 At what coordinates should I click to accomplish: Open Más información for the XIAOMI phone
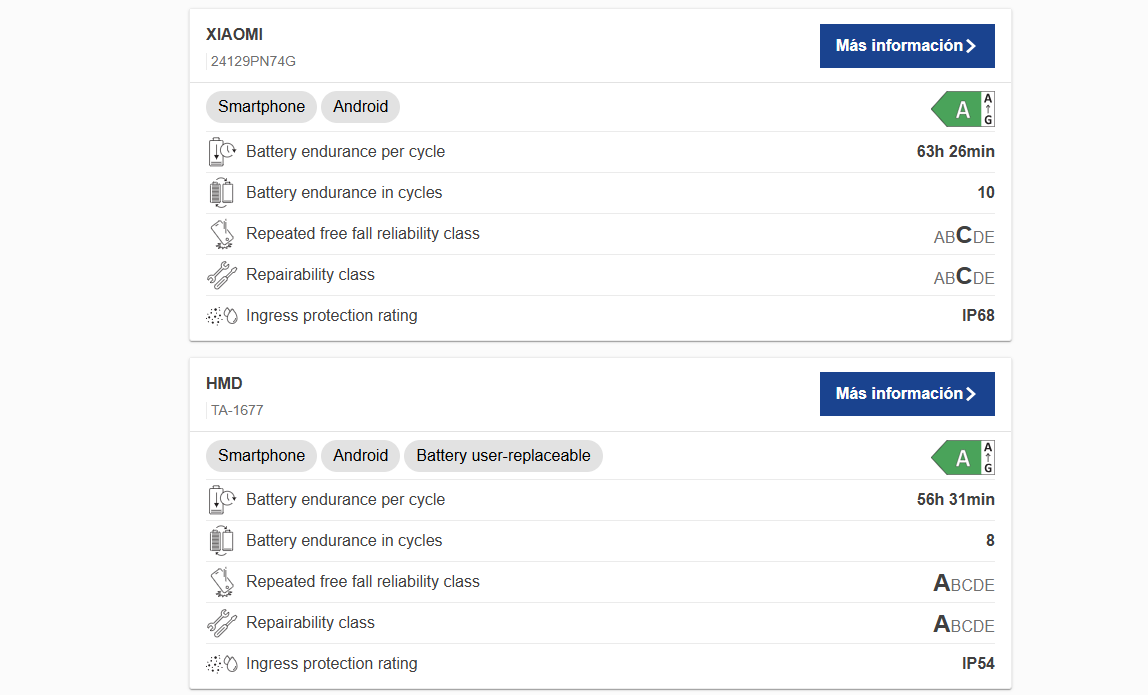click(907, 45)
